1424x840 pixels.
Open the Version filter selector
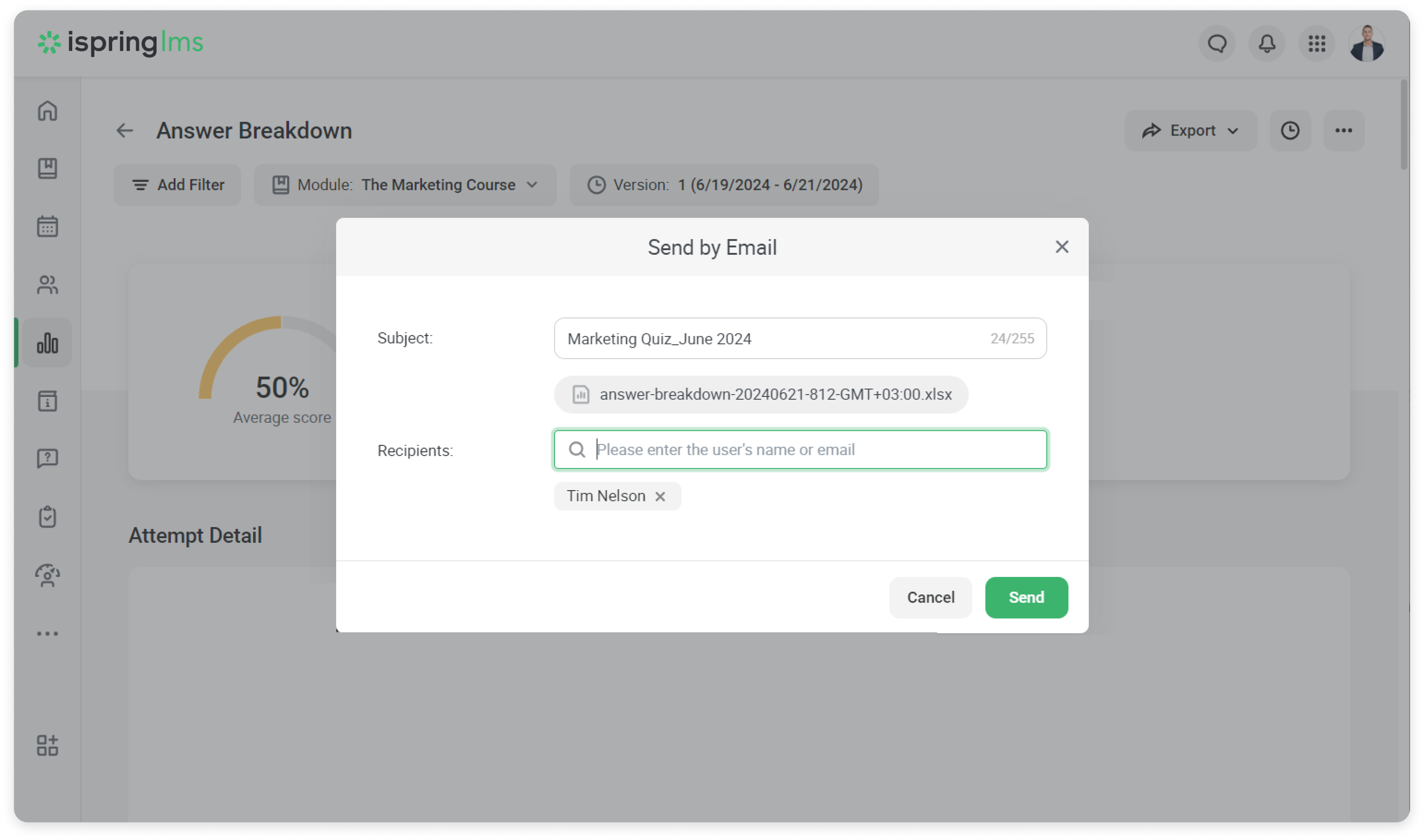click(724, 185)
